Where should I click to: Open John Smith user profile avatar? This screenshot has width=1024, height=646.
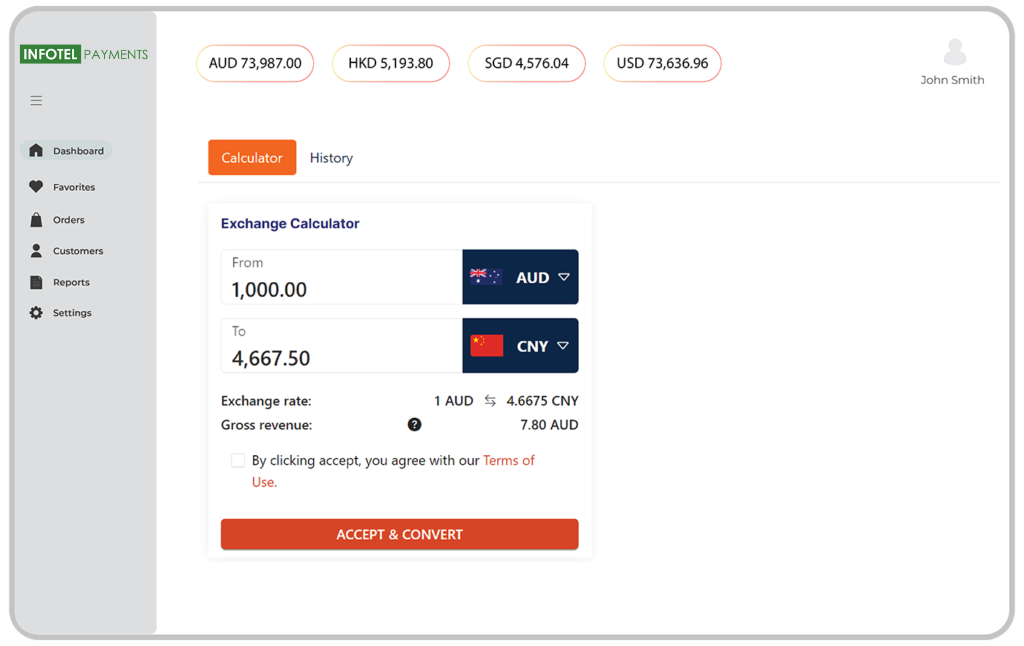pos(955,52)
